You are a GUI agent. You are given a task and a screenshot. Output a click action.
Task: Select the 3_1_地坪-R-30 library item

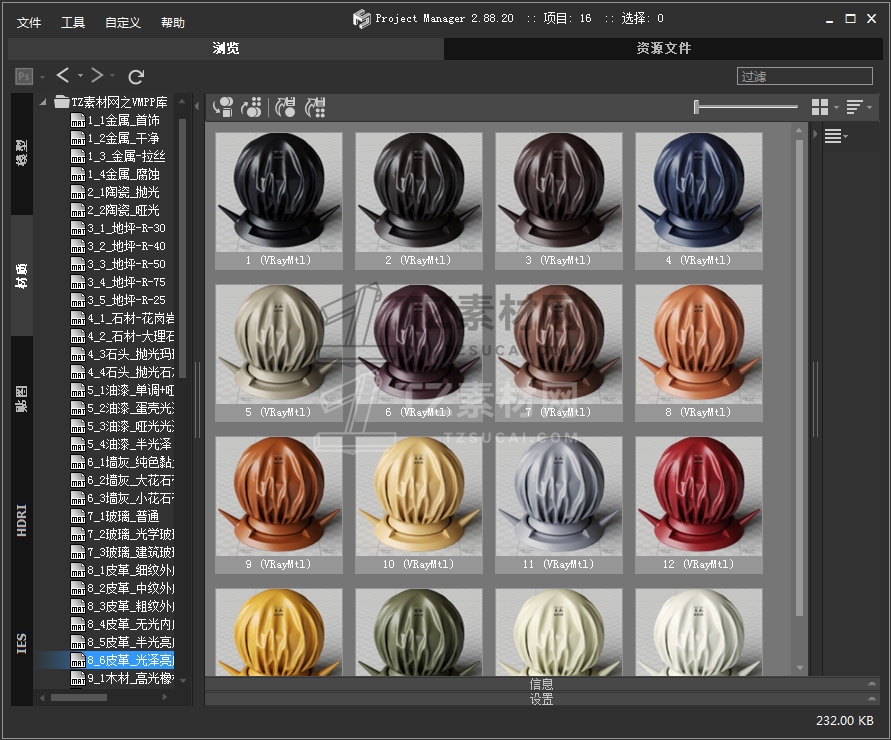point(126,228)
